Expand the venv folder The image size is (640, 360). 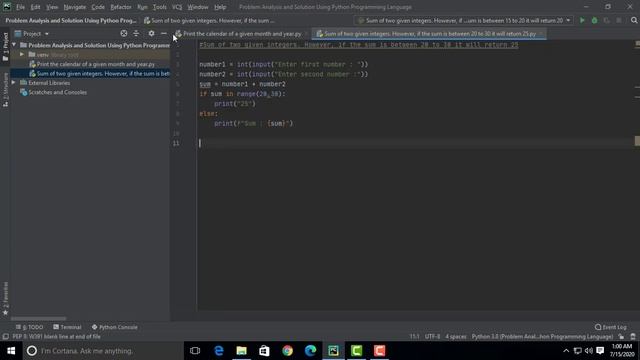(22, 54)
